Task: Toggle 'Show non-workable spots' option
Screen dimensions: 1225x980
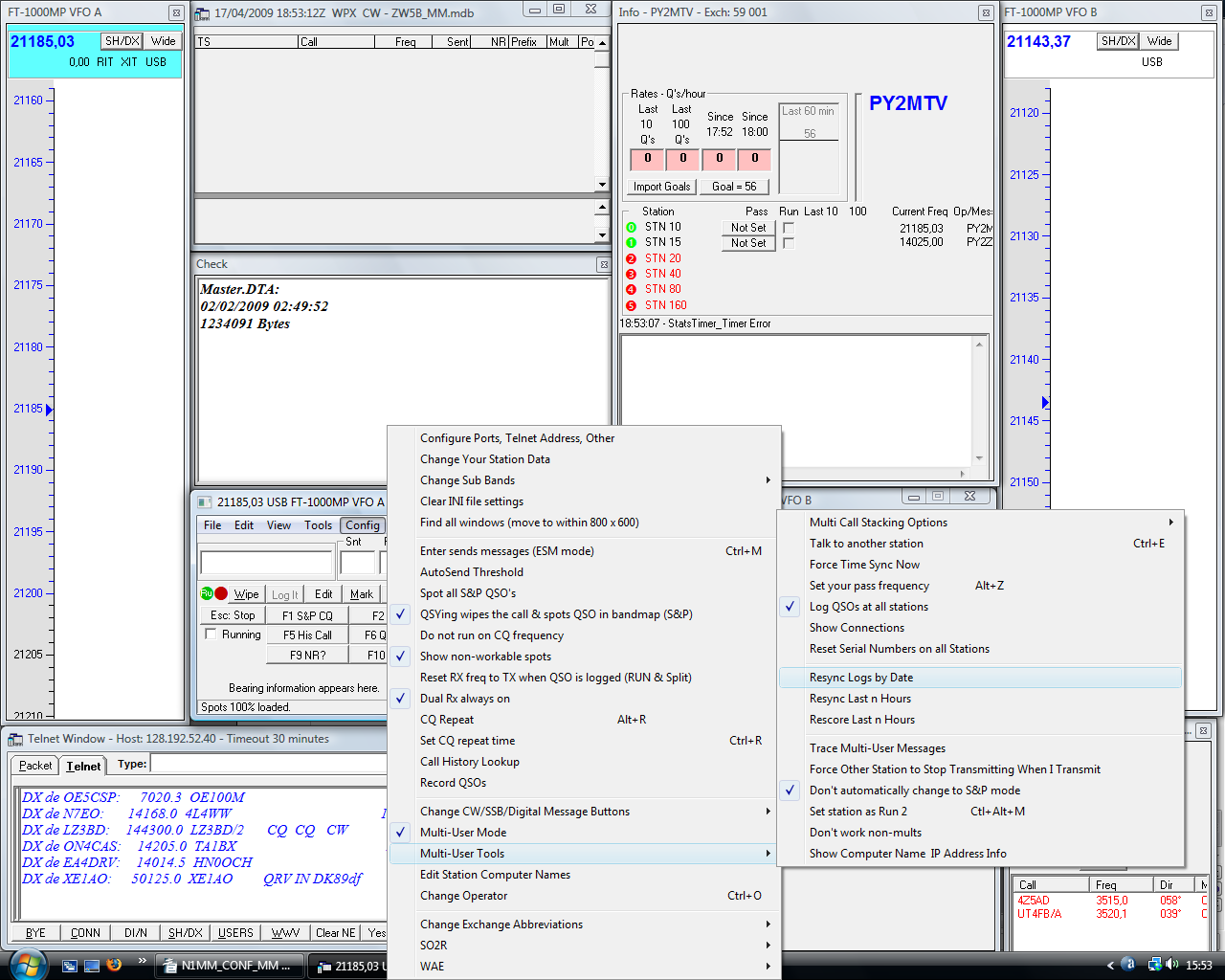Action: pyautogui.click(x=585, y=657)
